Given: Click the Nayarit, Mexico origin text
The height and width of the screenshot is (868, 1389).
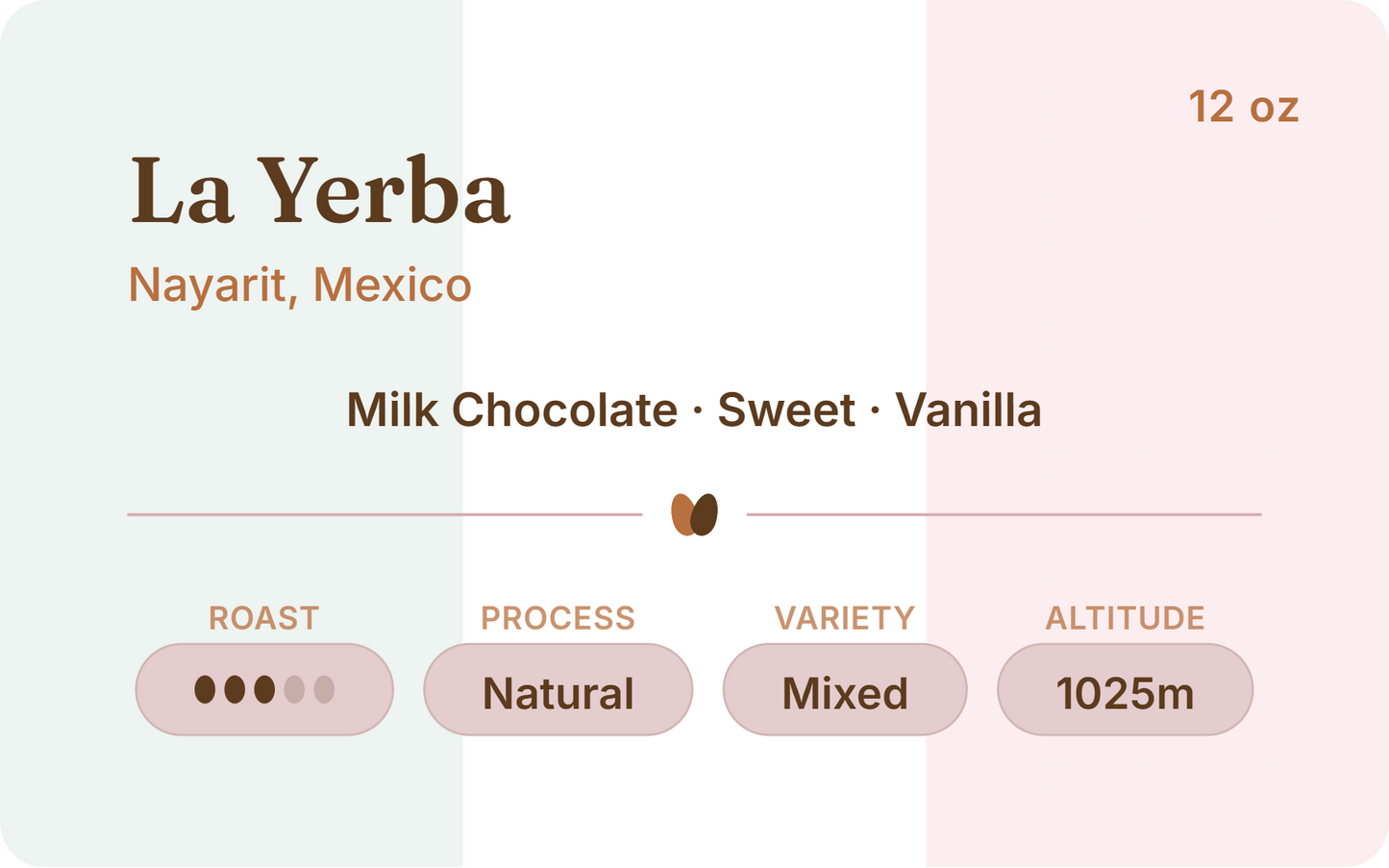Looking at the screenshot, I should pyautogui.click(x=300, y=285).
